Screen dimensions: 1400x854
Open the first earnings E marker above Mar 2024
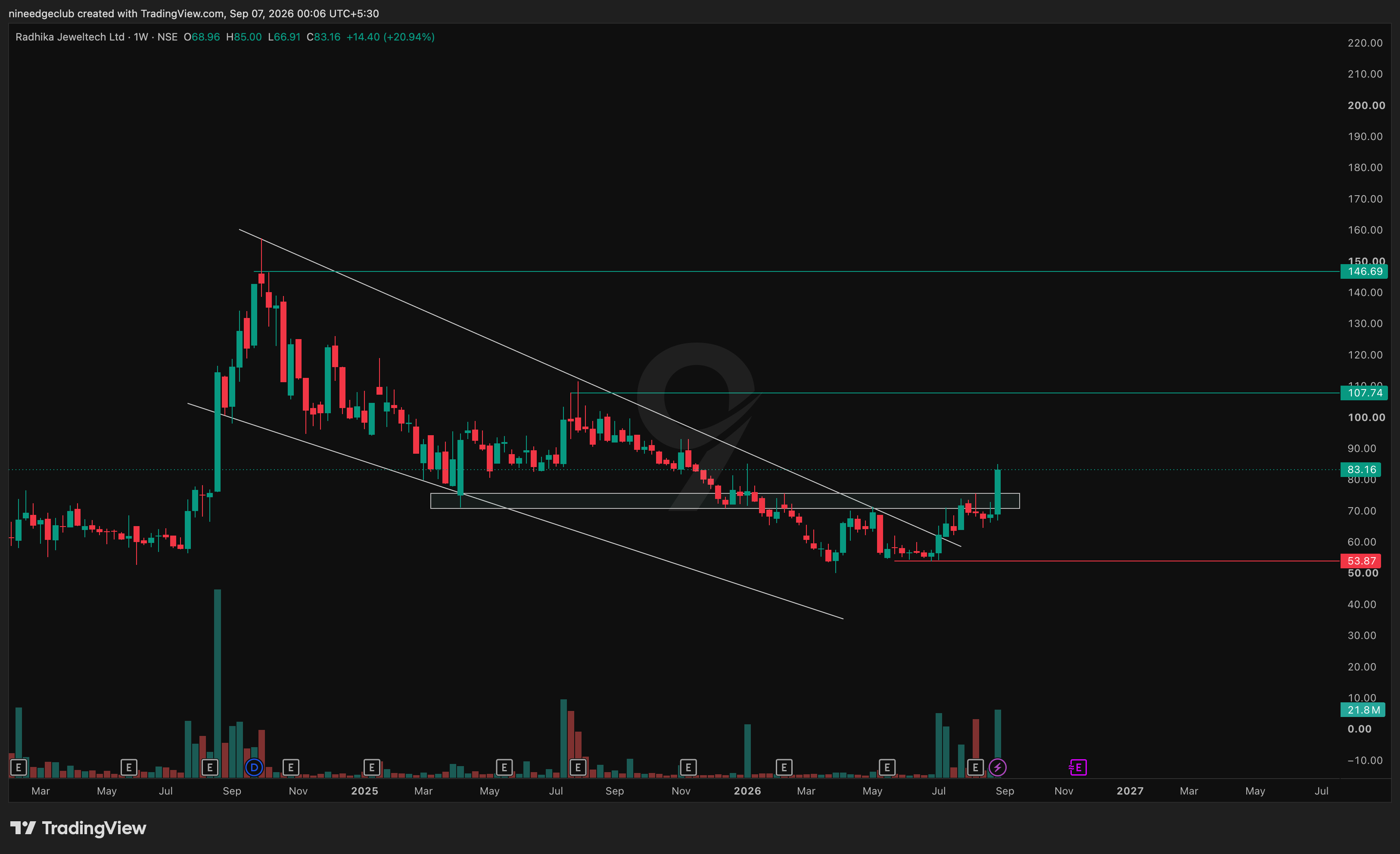pyautogui.click(x=18, y=768)
